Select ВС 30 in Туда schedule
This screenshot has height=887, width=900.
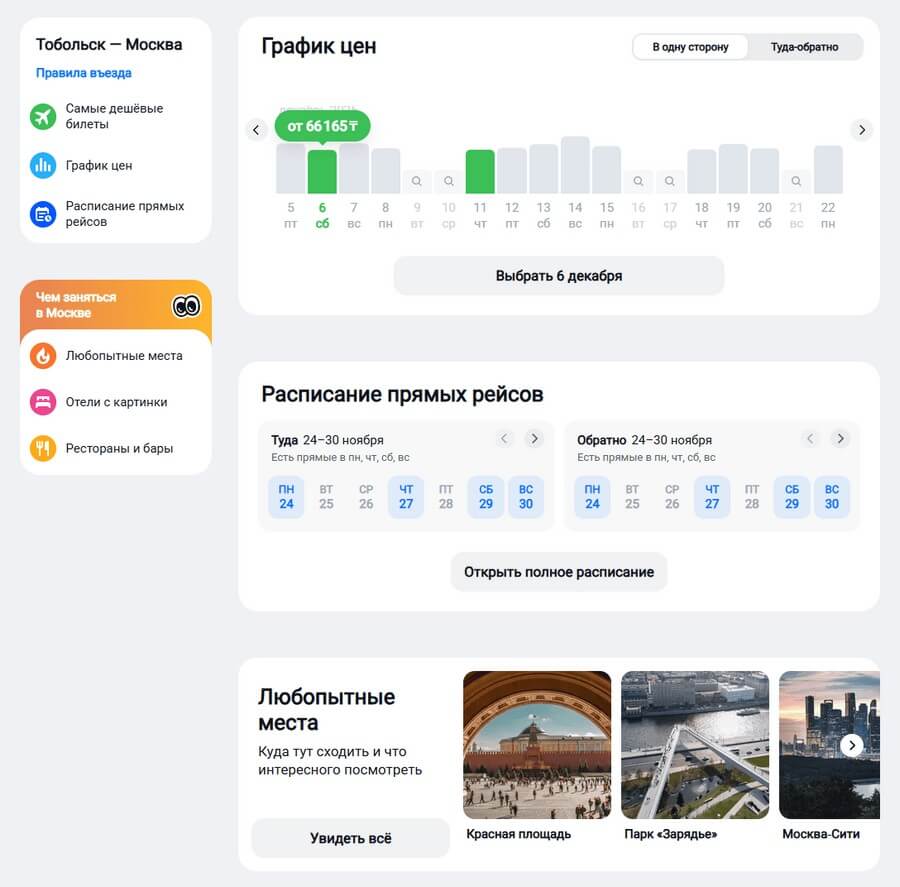526,497
